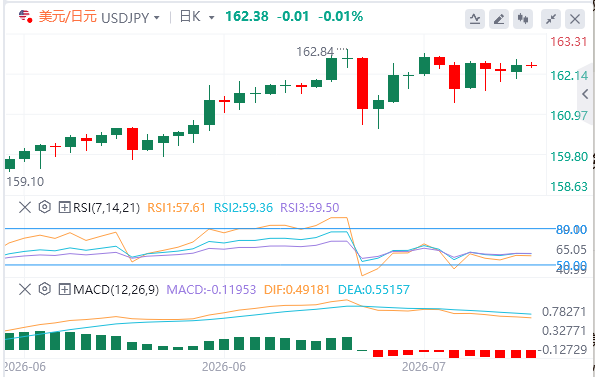This screenshot has width=595, height=377.
Task: Open RSI indicator settings gear
Action: 44,207
